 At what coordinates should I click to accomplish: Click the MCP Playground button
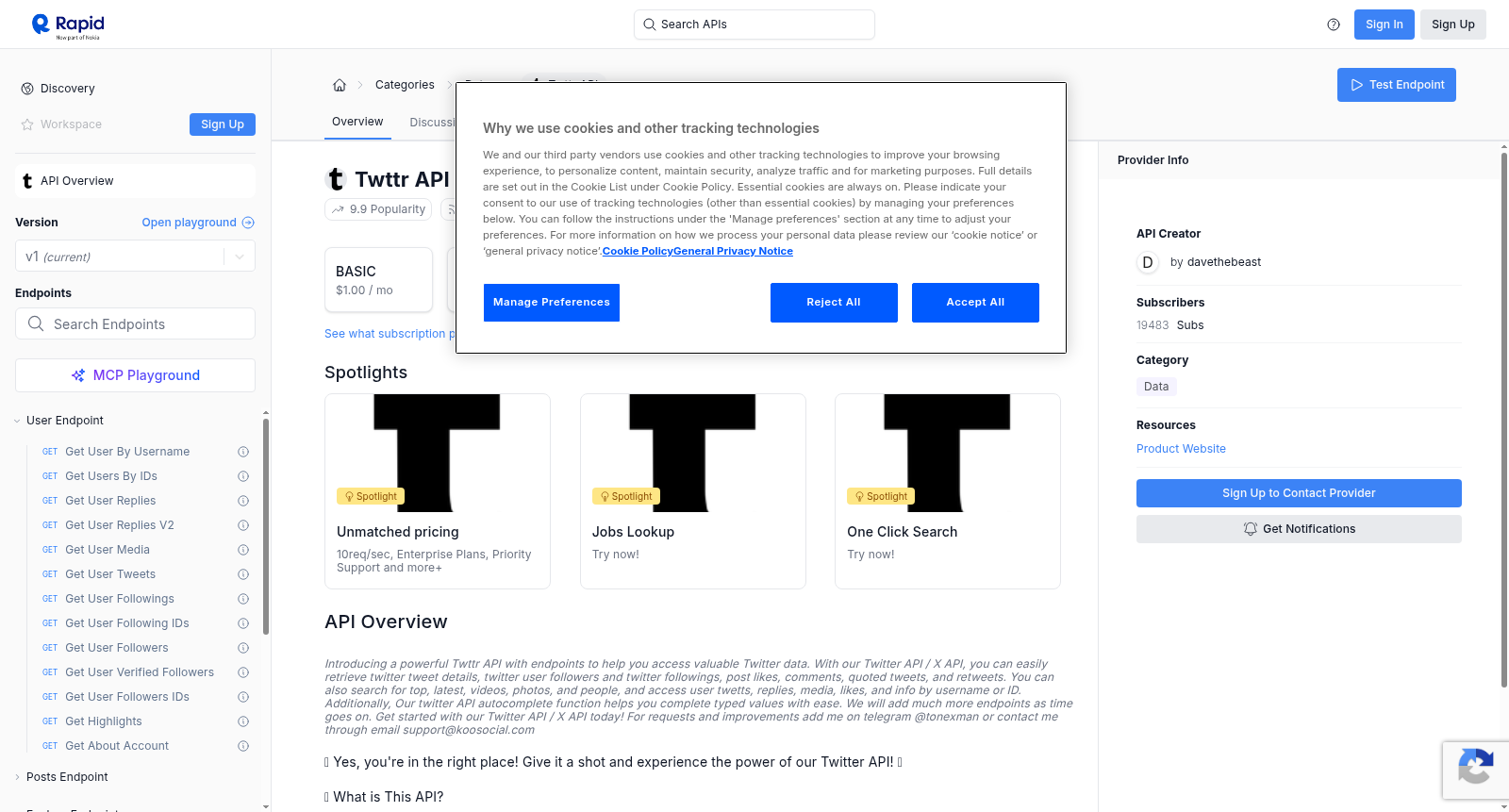135,375
